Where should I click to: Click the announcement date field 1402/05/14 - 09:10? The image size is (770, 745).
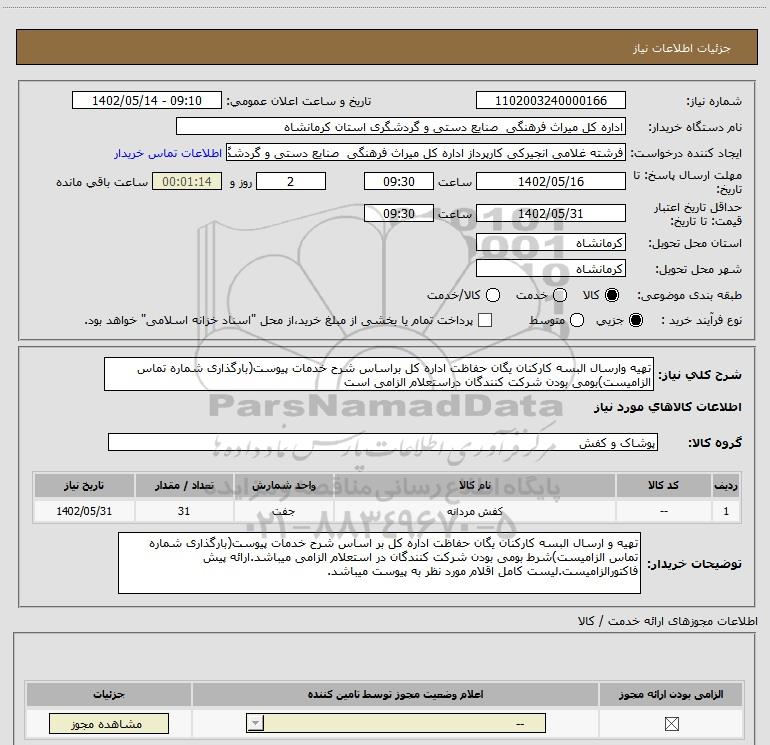point(147,100)
